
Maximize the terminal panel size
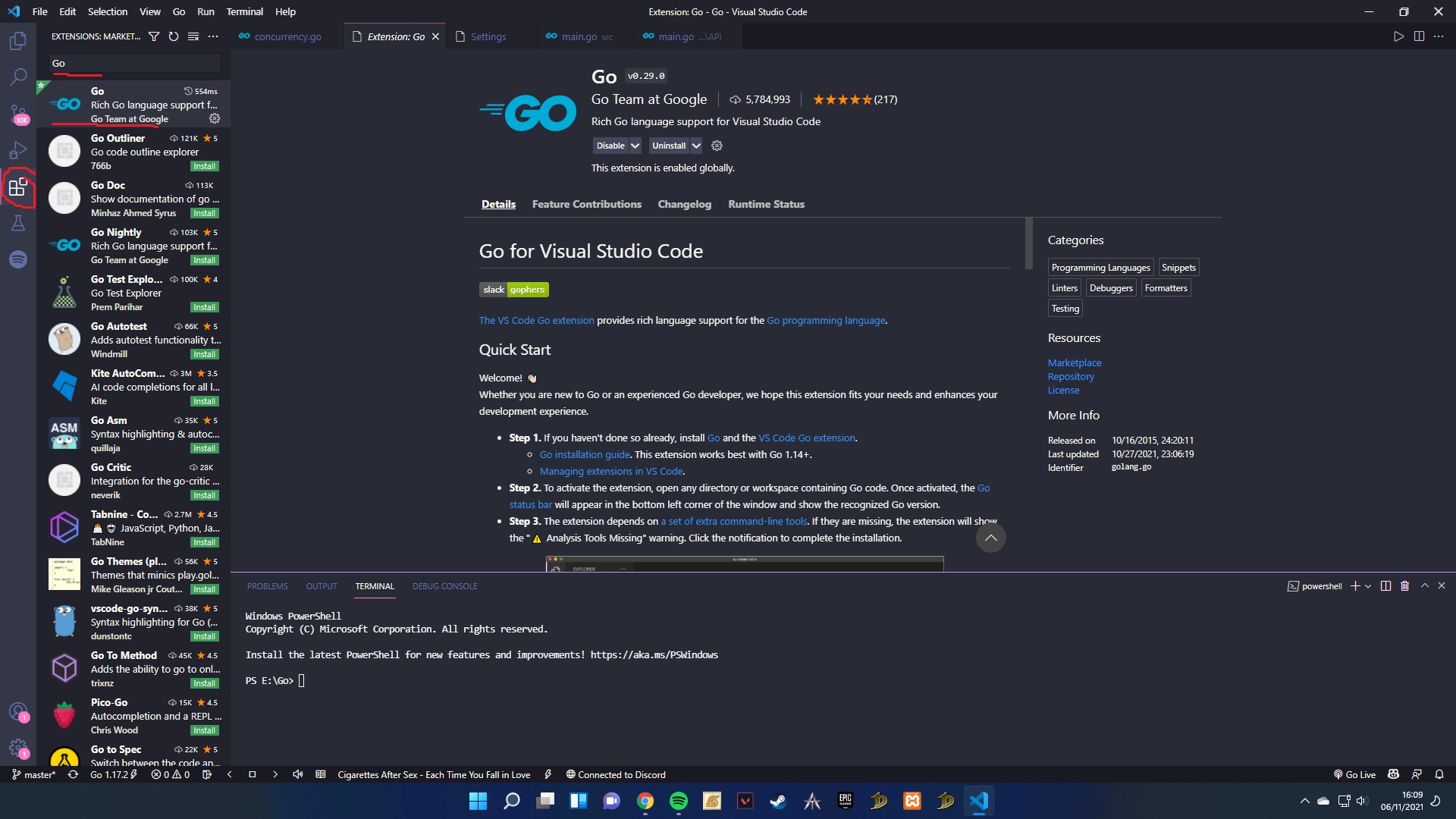[1424, 586]
